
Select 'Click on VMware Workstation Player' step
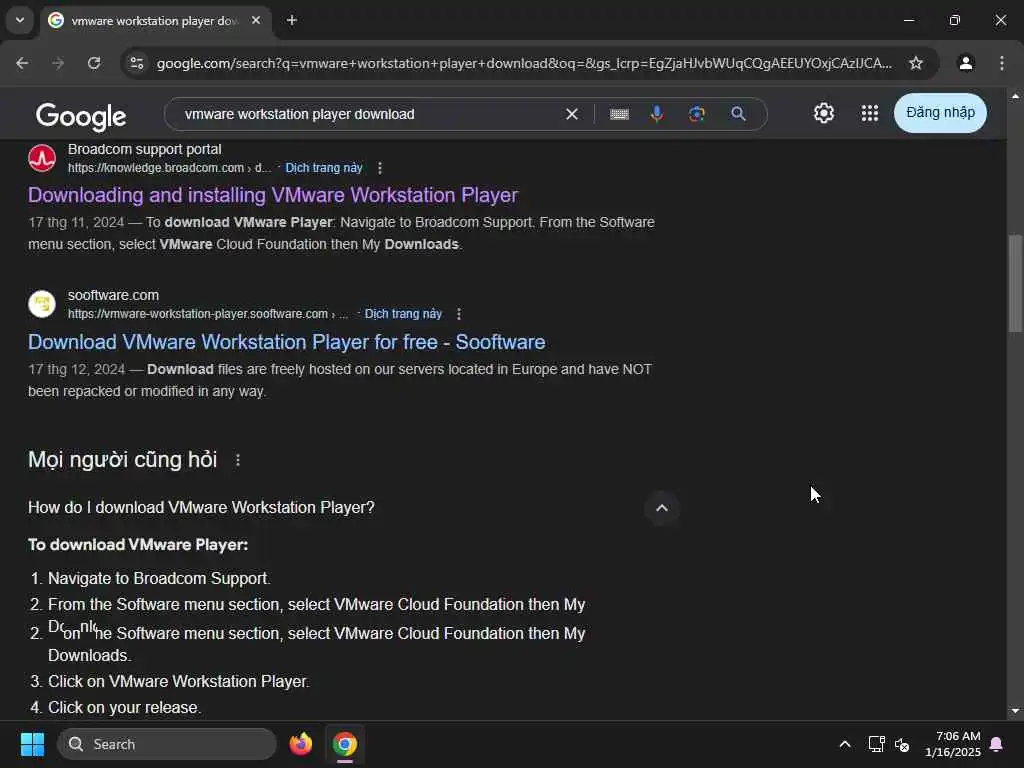point(178,681)
